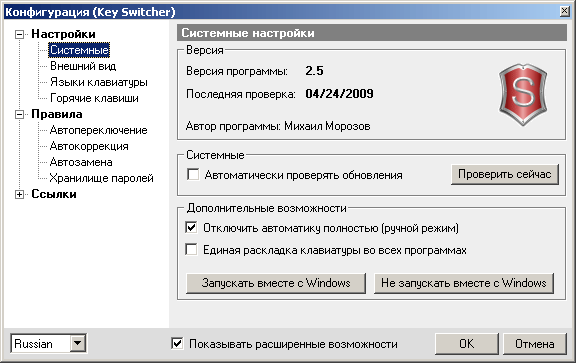Select Автопереключение rules item

coord(98,130)
